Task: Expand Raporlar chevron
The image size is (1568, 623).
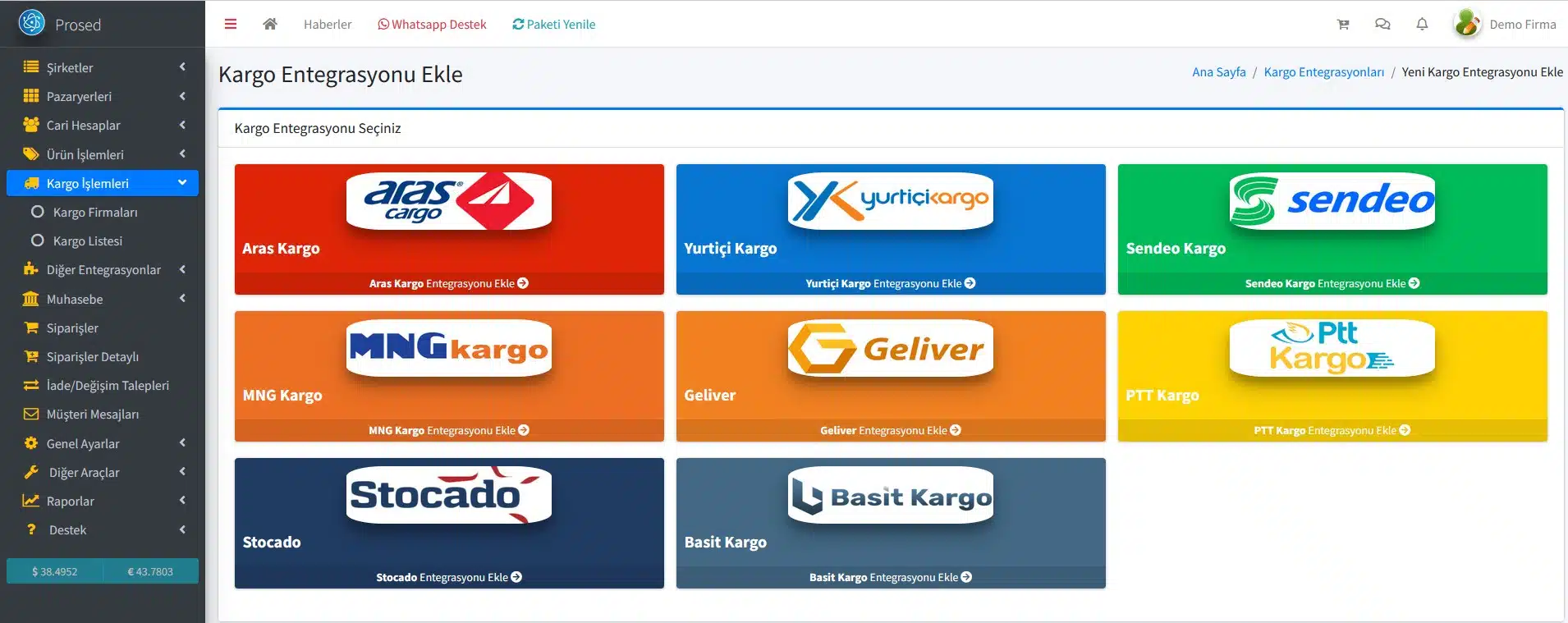Action: click(x=182, y=501)
